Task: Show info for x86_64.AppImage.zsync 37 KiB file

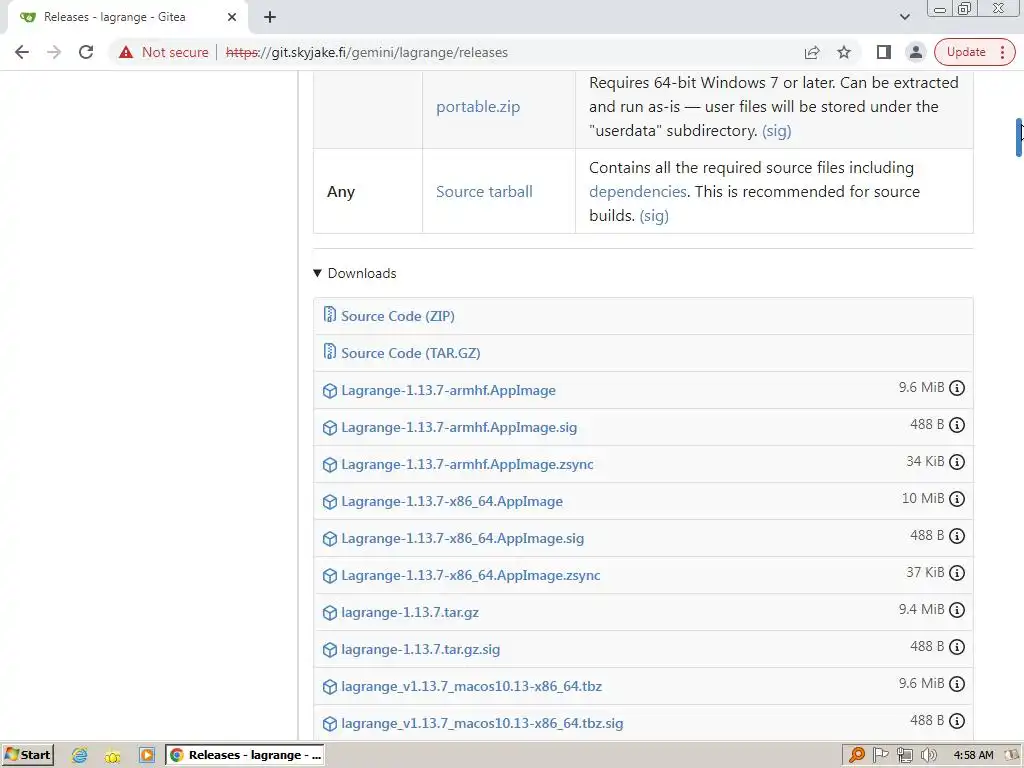Action: [x=957, y=573]
